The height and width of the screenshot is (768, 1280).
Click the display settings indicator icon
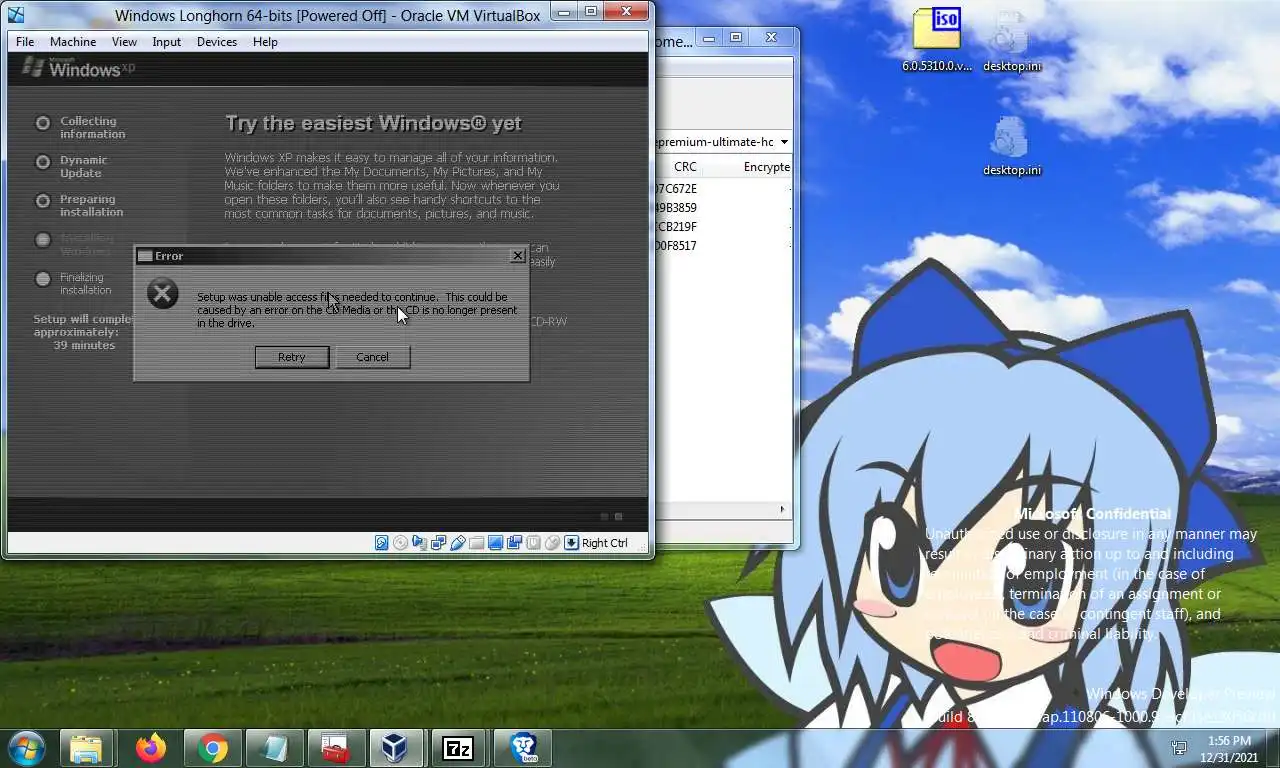[495, 543]
